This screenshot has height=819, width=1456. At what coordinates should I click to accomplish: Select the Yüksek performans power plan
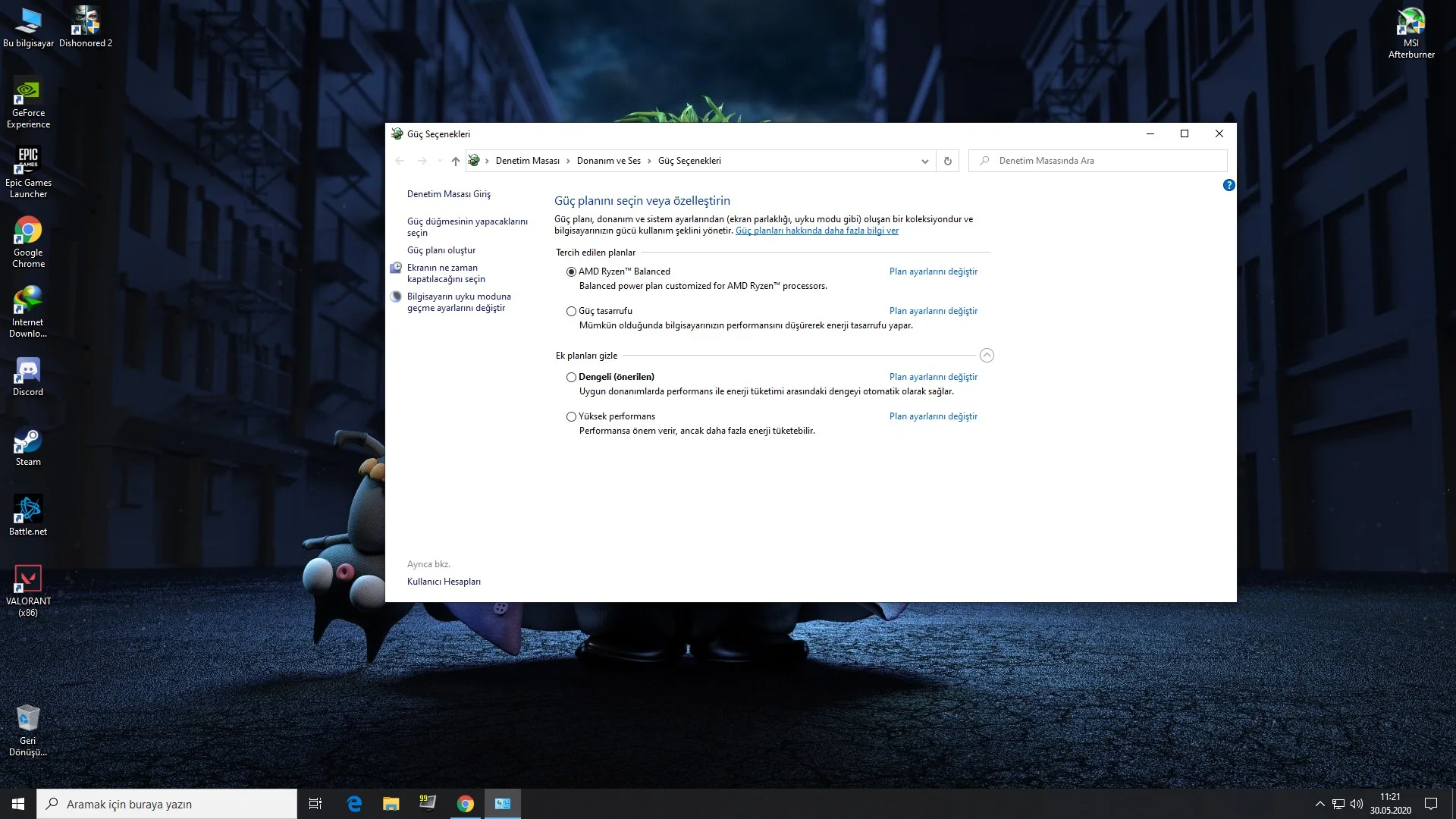tap(571, 416)
